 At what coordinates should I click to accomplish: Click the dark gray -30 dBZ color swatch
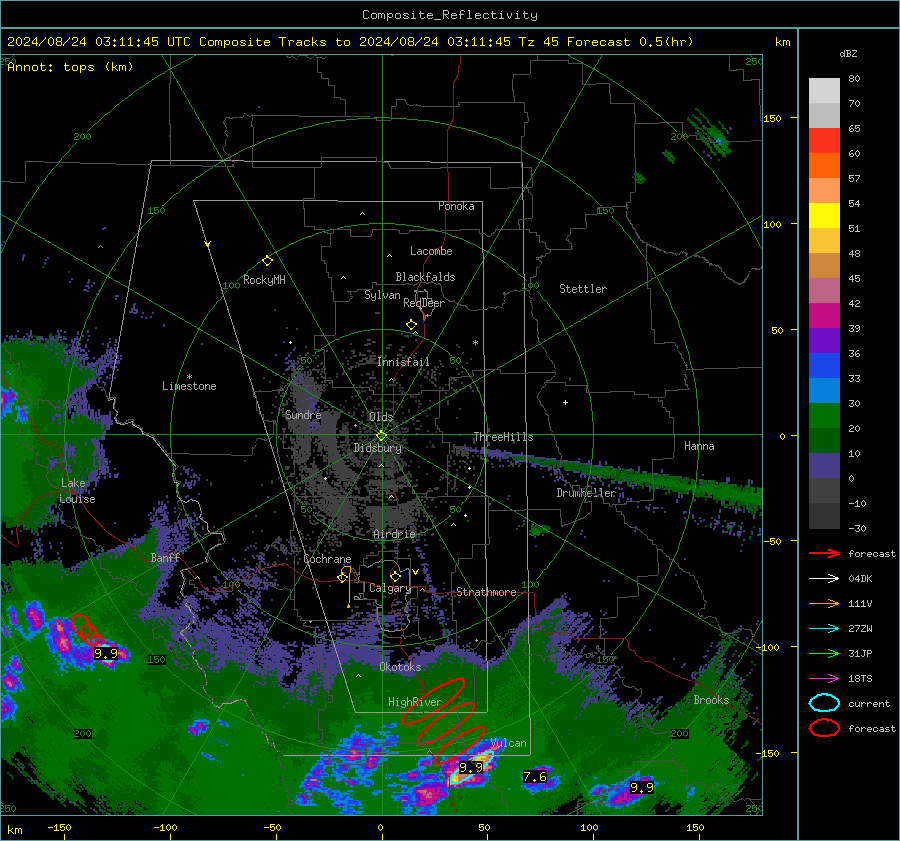pos(824,516)
